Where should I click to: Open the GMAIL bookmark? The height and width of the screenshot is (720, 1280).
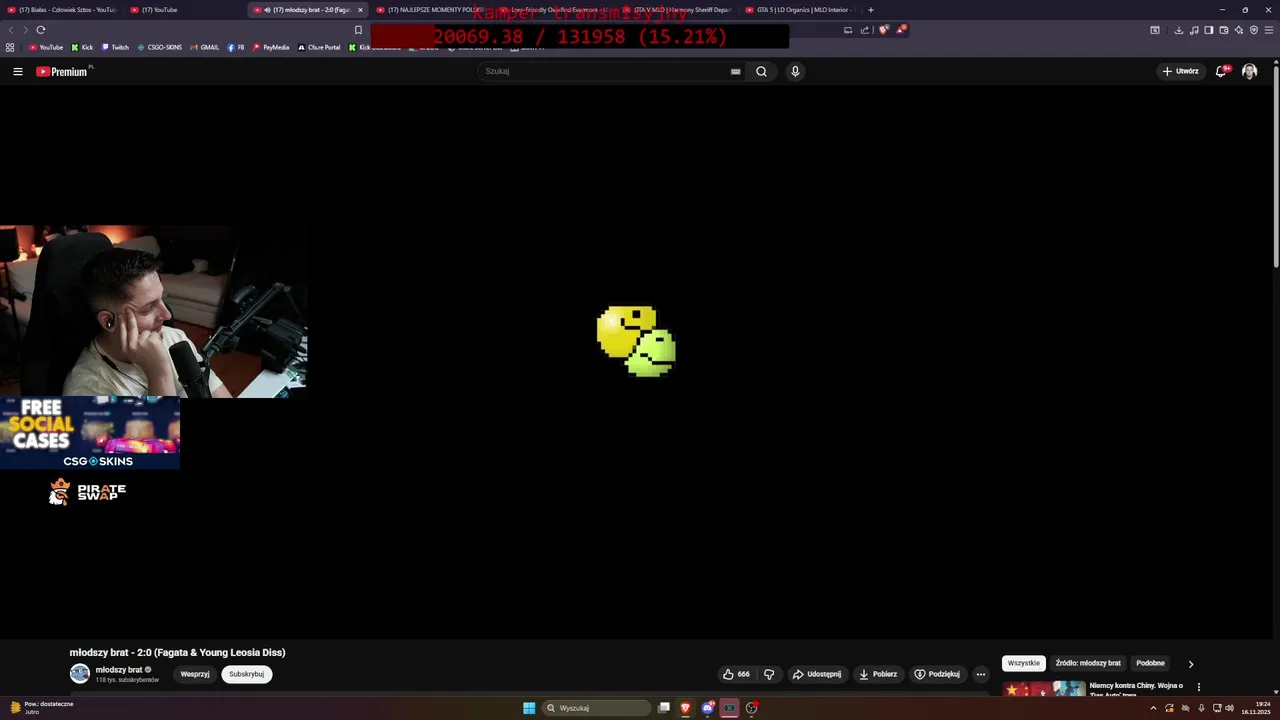(x=204, y=47)
